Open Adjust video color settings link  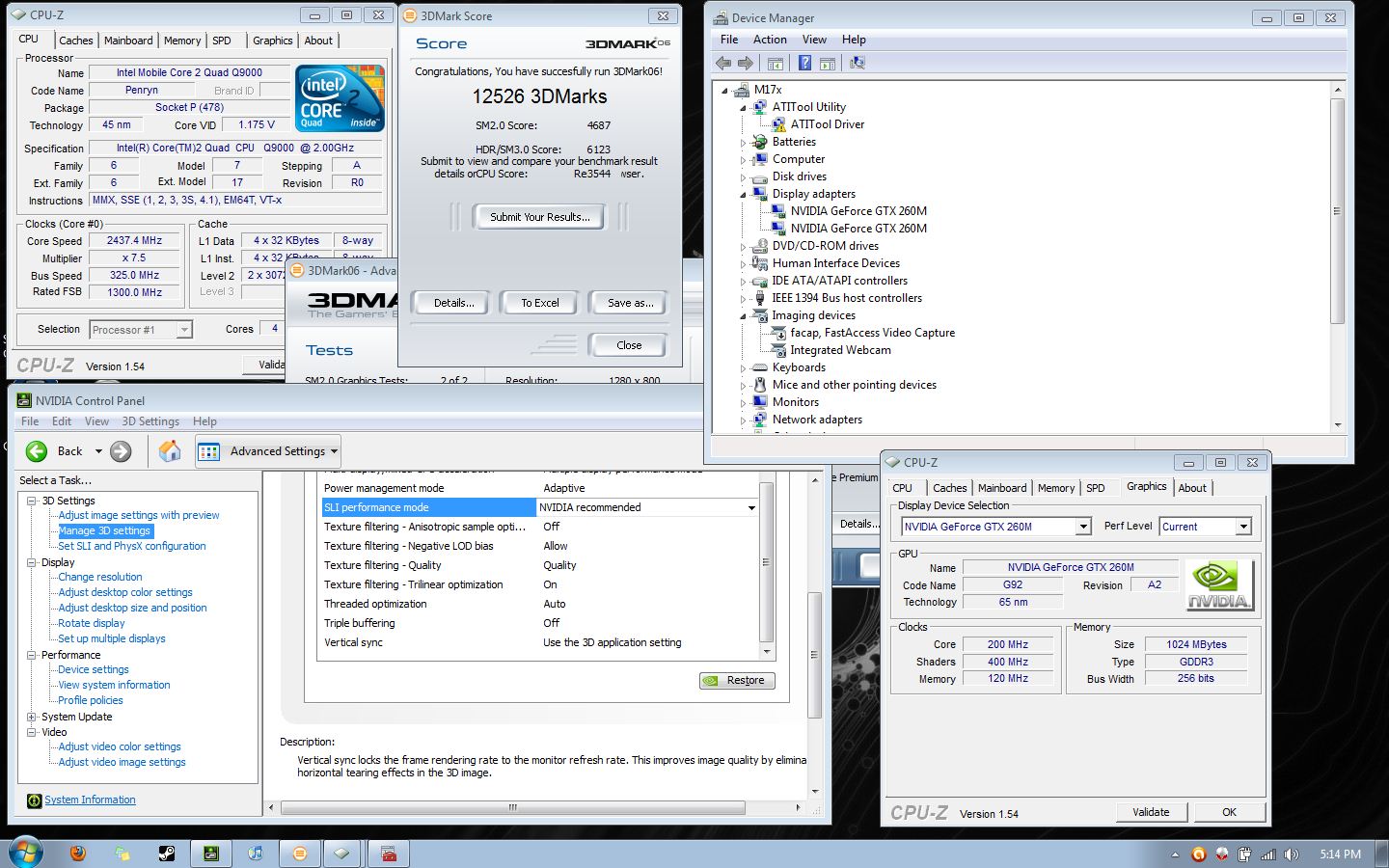coord(120,746)
